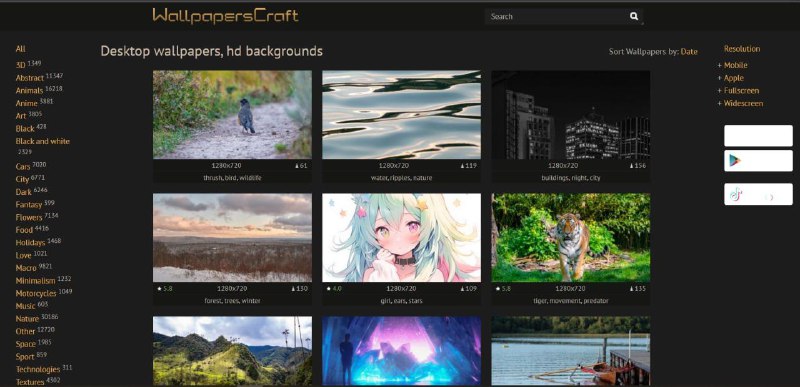Open the lake pier boat wallpaper thumbnail

570,351
